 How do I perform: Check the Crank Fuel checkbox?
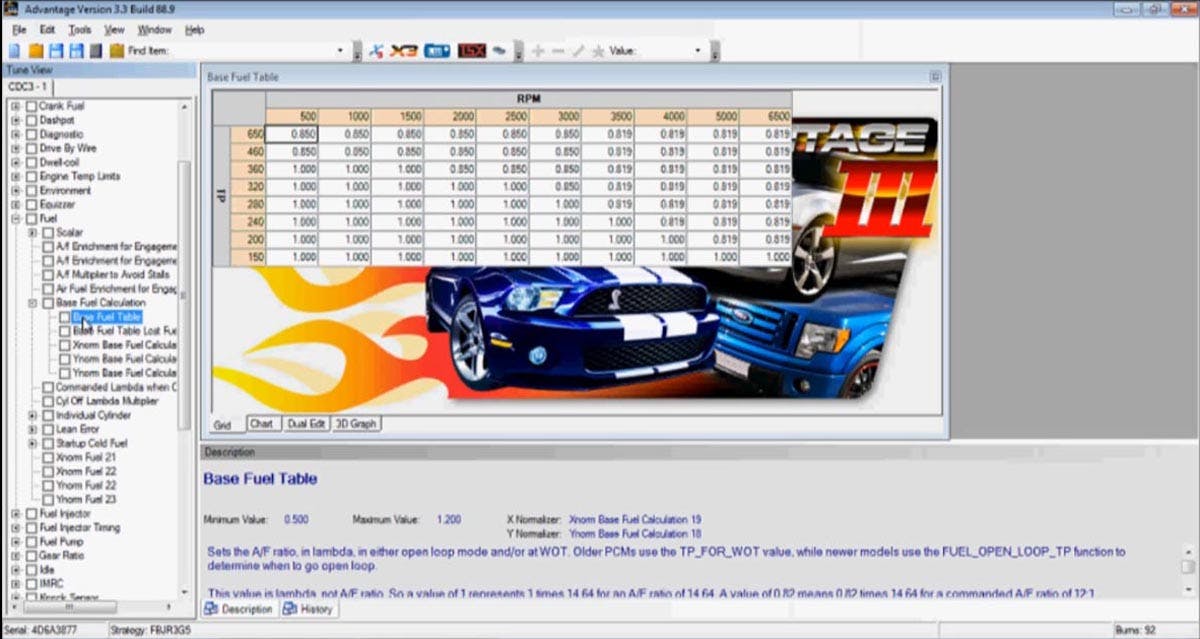(x=31, y=106)
